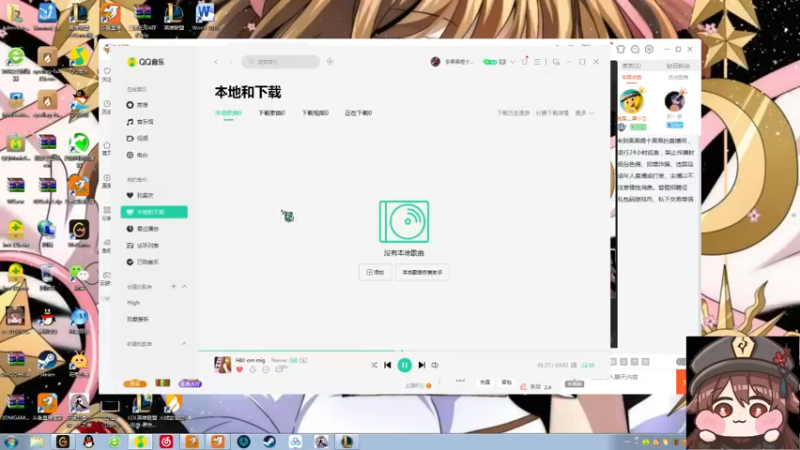Click the green VIP badge
Image resolution: width=800 pixels, height=450 pixels.
pos(490,62)
